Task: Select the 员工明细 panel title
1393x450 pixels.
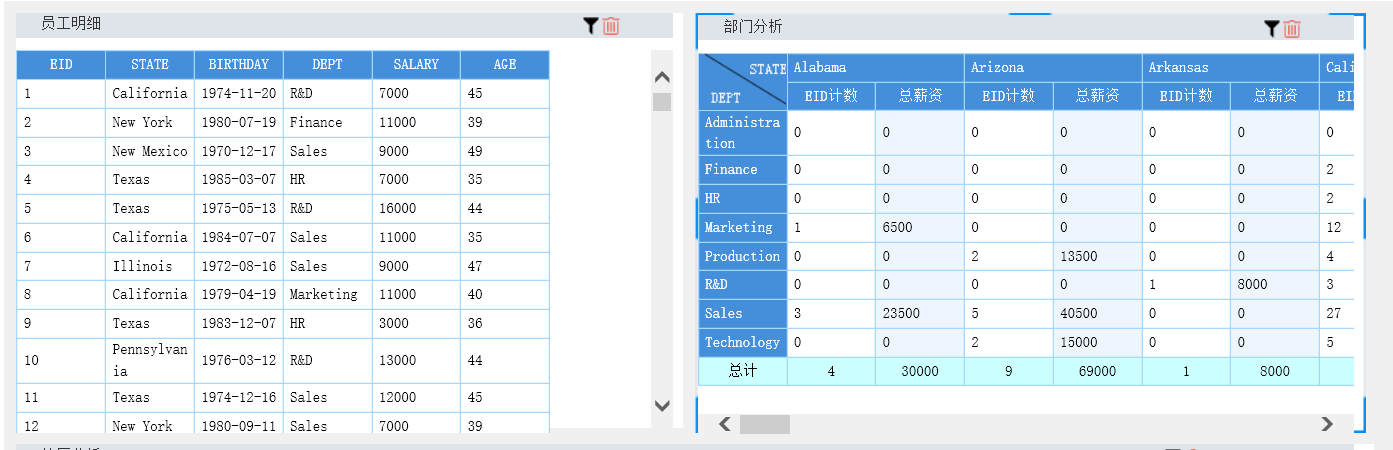Action: click(x=71, y=24)
